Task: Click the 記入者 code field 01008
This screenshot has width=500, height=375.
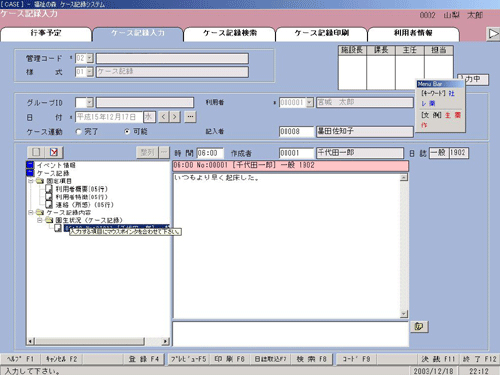Action: click(296, 131)
